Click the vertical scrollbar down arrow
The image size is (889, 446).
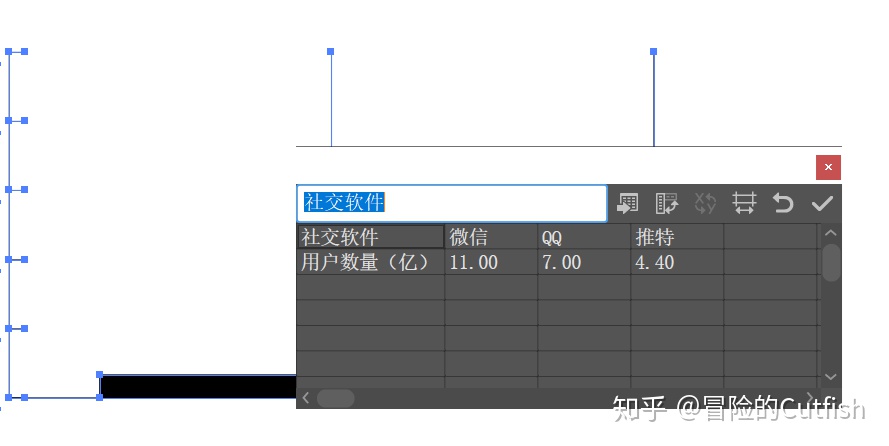pyautogui.click(x=831, y=377)
